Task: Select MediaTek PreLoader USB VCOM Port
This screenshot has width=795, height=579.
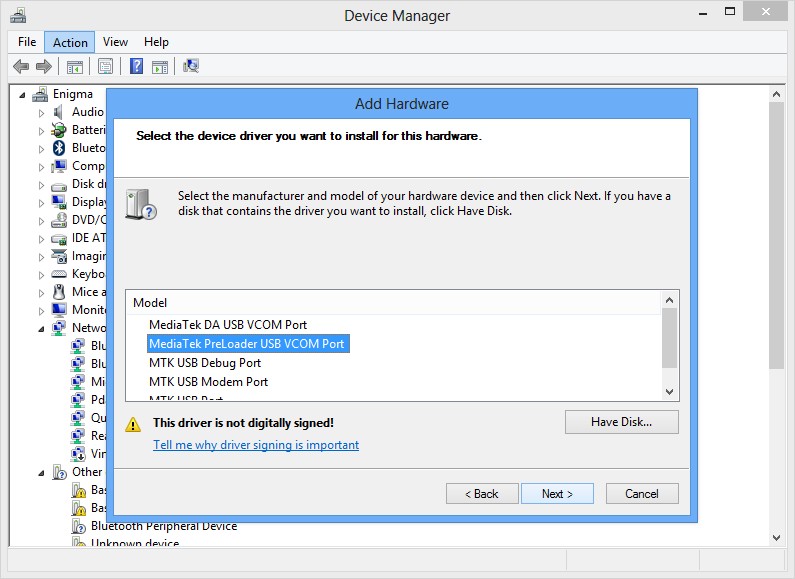Action: tap(247, 344)
